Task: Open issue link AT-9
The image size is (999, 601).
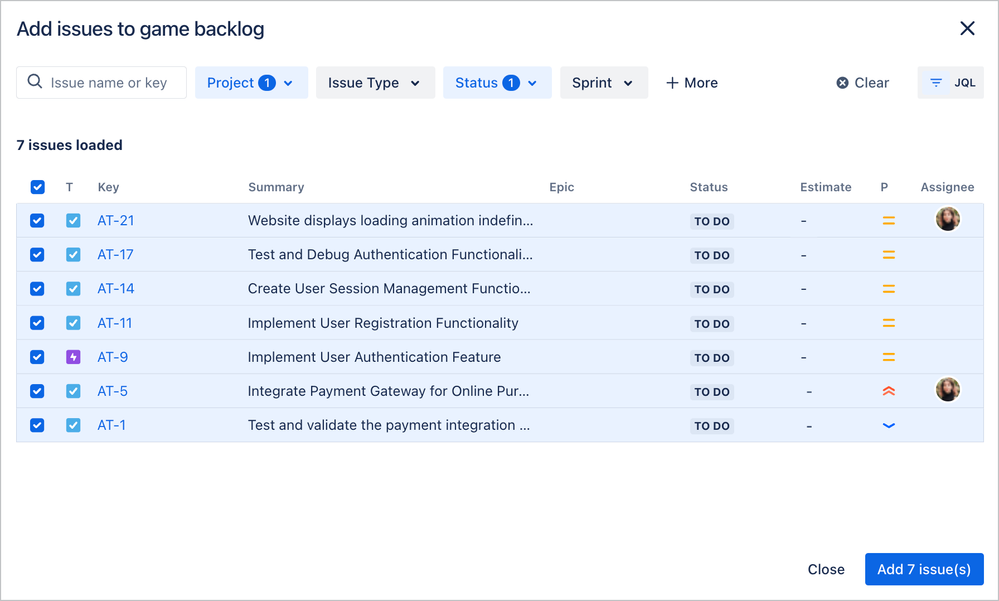Action: click(x=113, y=357)
